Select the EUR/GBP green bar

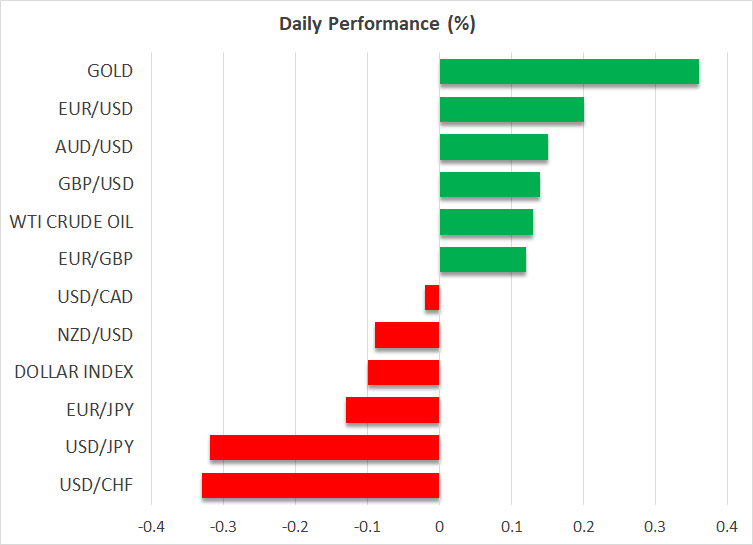tap(482, 260)
